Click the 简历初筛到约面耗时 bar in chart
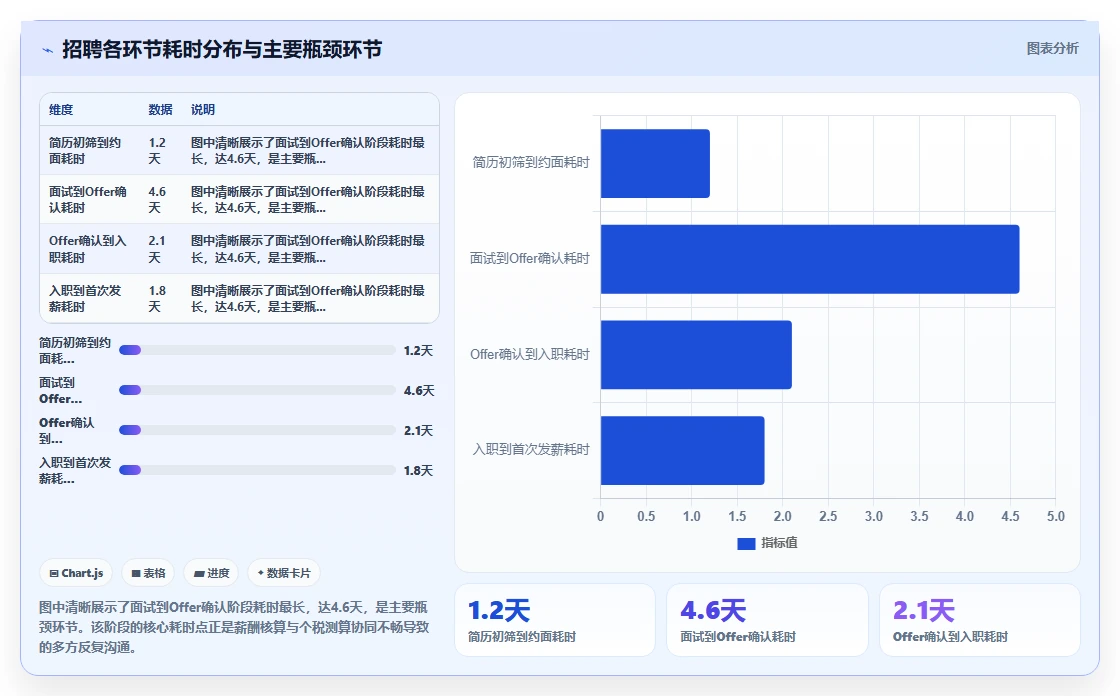The width and height of the screenshot is (1120, 696). (655, 164)
